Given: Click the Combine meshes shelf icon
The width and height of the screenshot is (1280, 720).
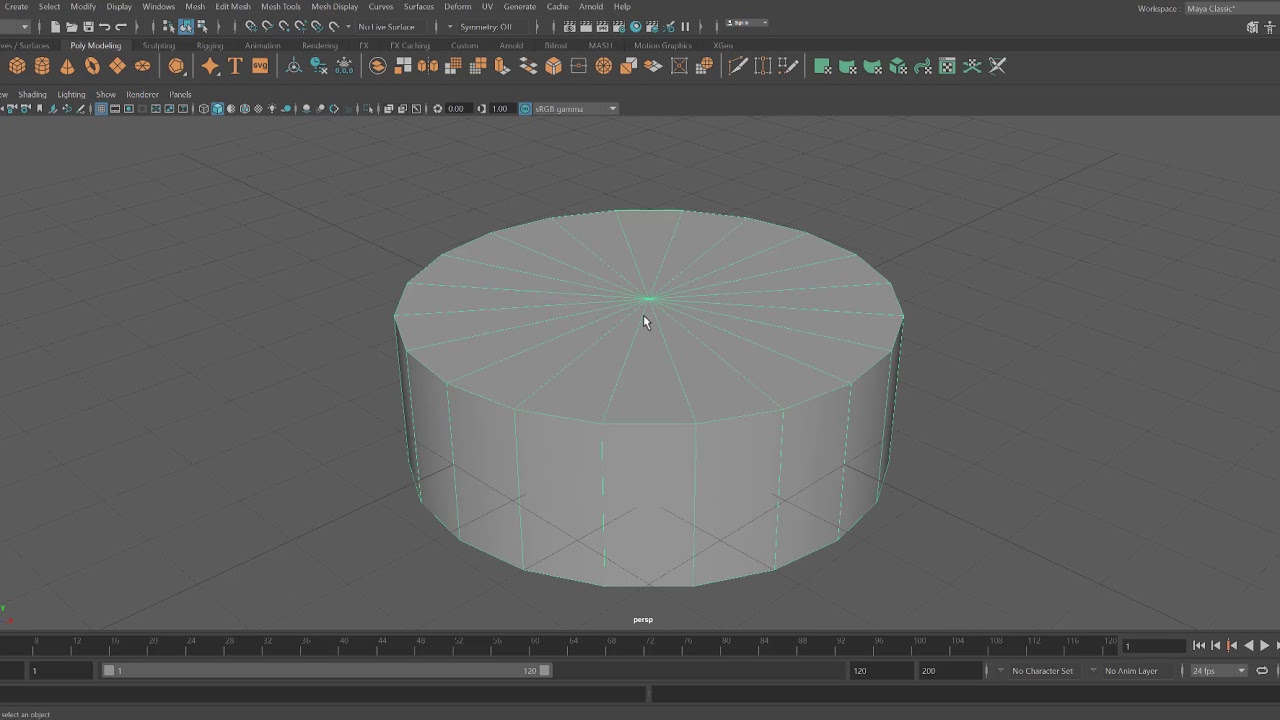Looking at the screenshot, I should [x=378, y=66].
